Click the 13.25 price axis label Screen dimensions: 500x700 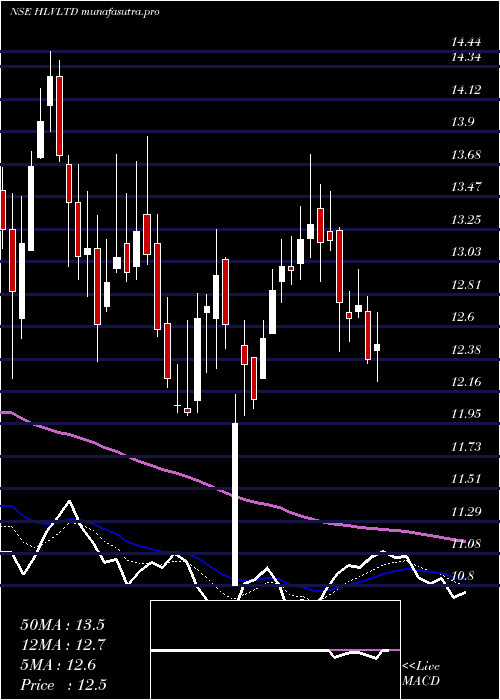pyautogui.click(x=466, y=220)
